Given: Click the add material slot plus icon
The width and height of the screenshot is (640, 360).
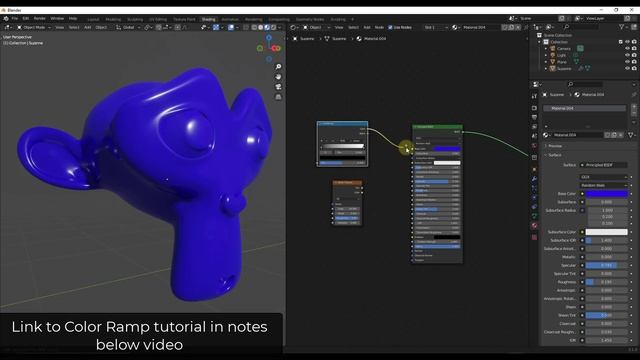Looking at the screenshot, I should pyautogui.click(x=634, y=107).
